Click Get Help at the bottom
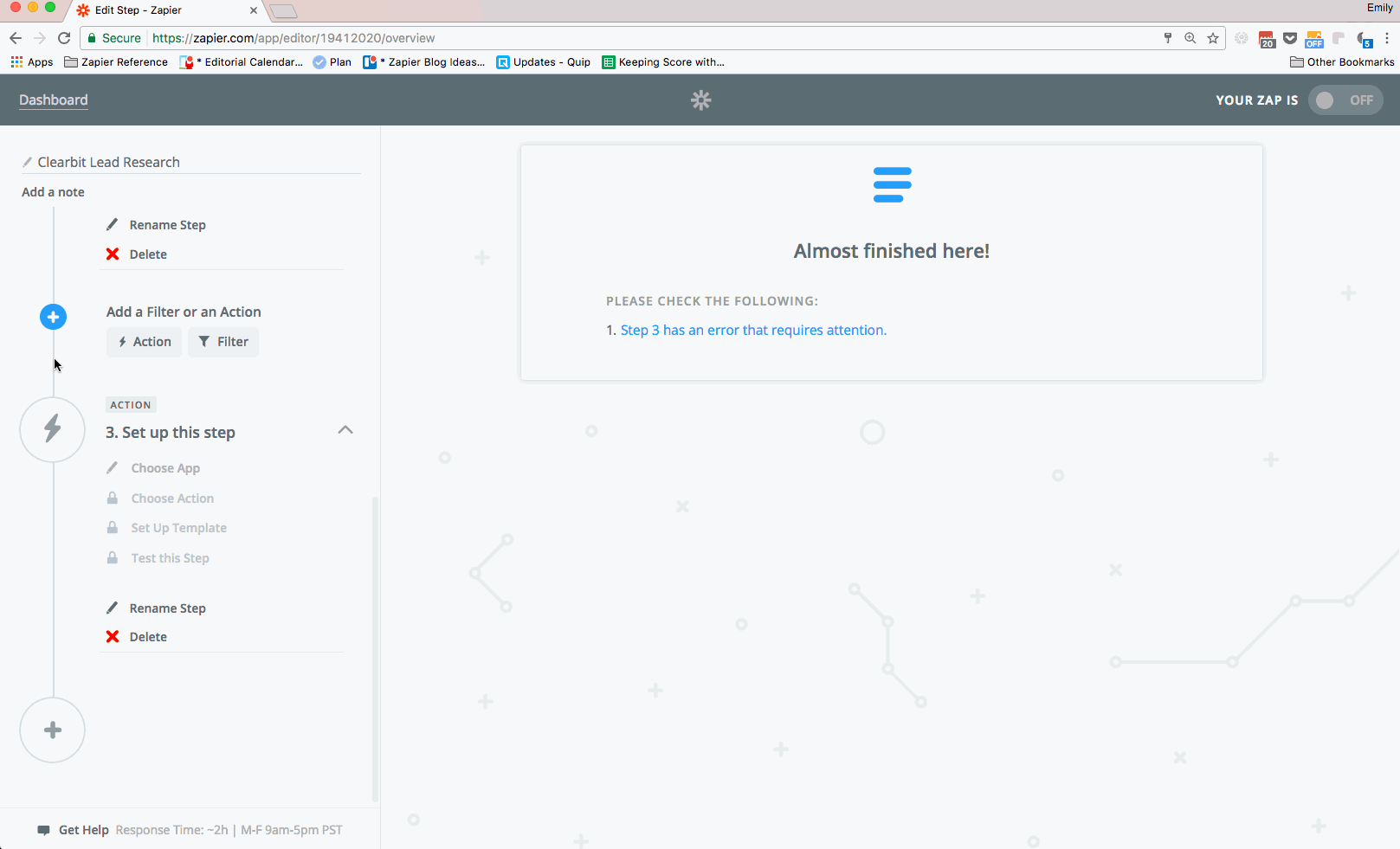The image size is (1400, 849). pos(84,830)
